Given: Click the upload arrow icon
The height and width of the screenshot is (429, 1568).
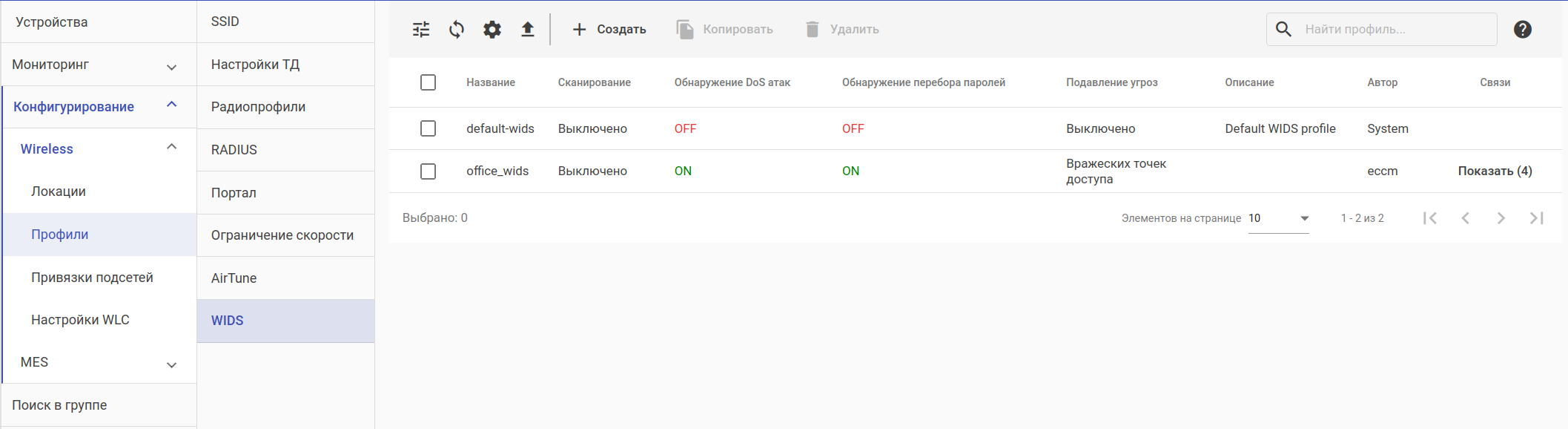Looking at the screenshot, I should (527, 30).
